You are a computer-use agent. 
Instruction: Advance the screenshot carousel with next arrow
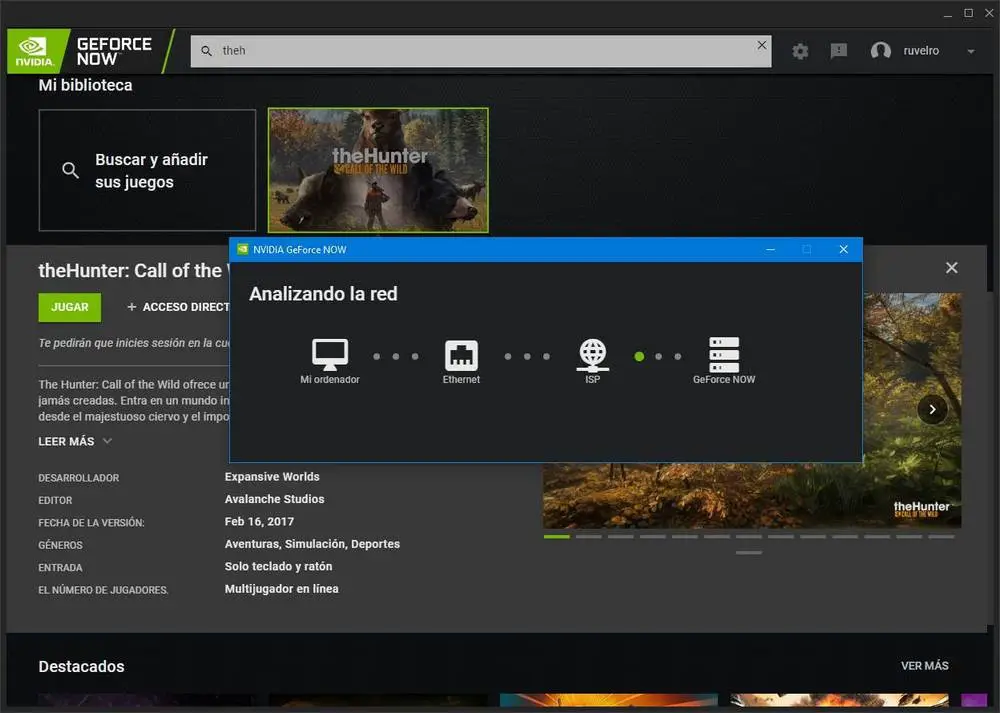pyautogui.click(x=932, y=409)
